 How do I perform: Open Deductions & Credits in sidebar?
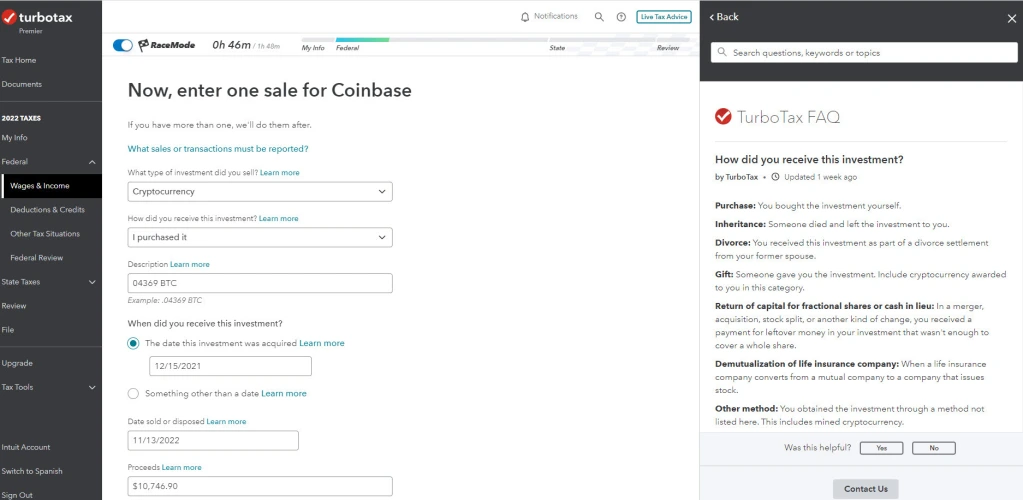tap(47, 210)
